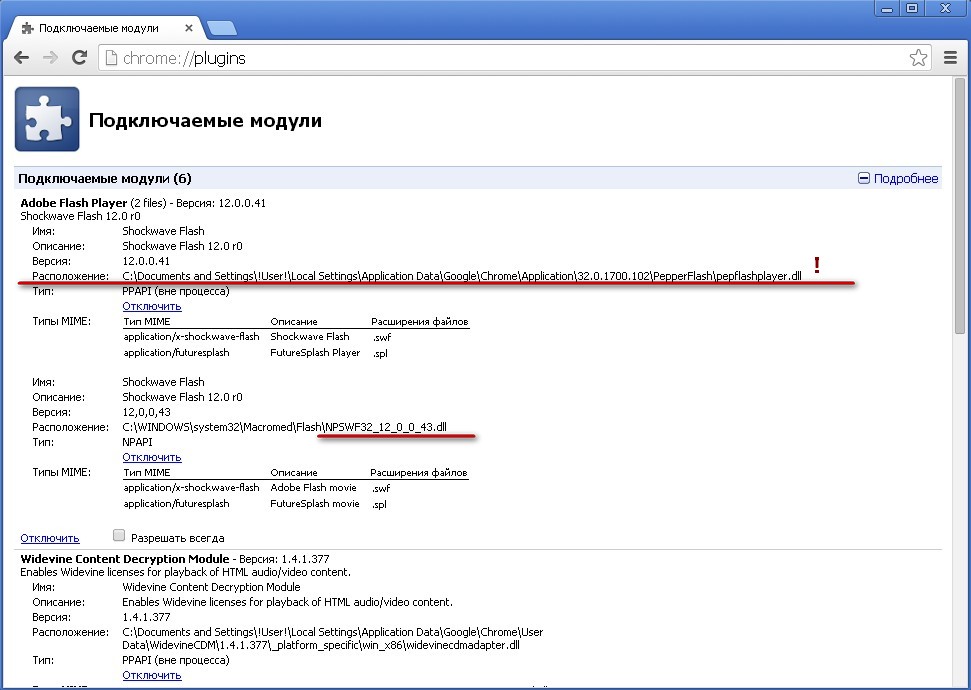
Task: Minimize the Chrome window
Action: pyautogui.click(x=887, y=9)
